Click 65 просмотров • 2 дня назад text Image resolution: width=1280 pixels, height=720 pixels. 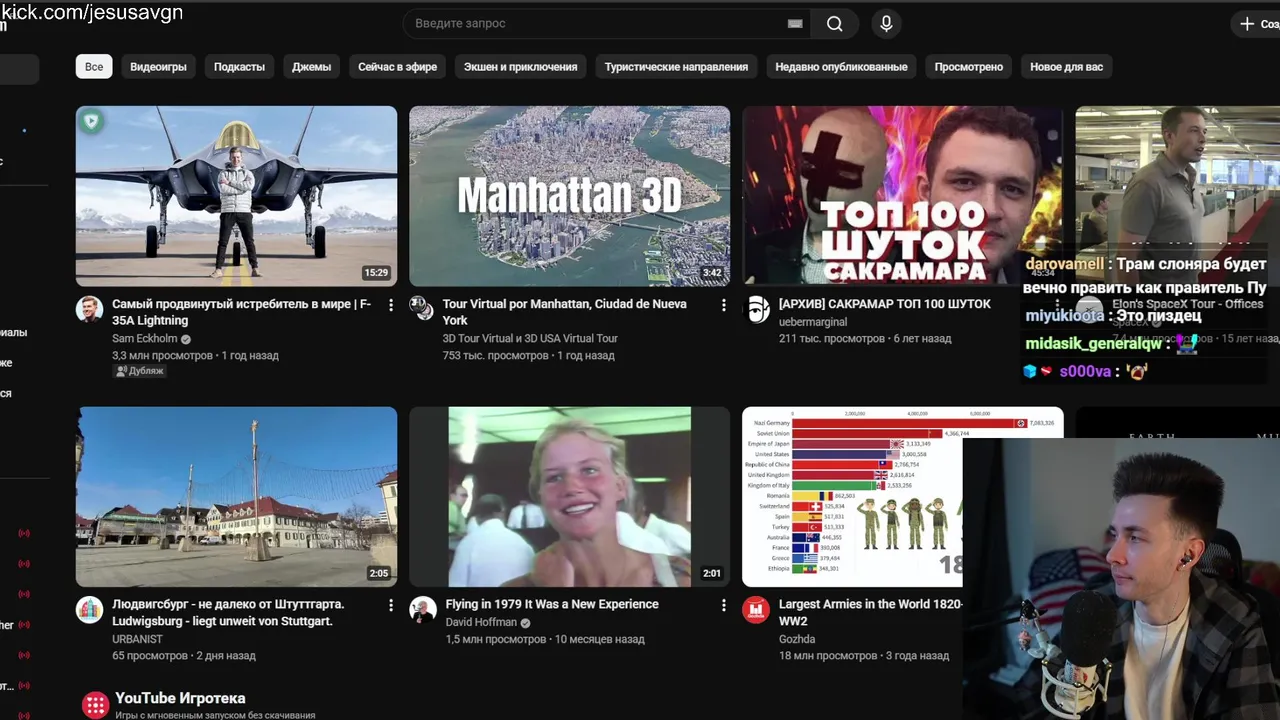click(x=184, y=656)
